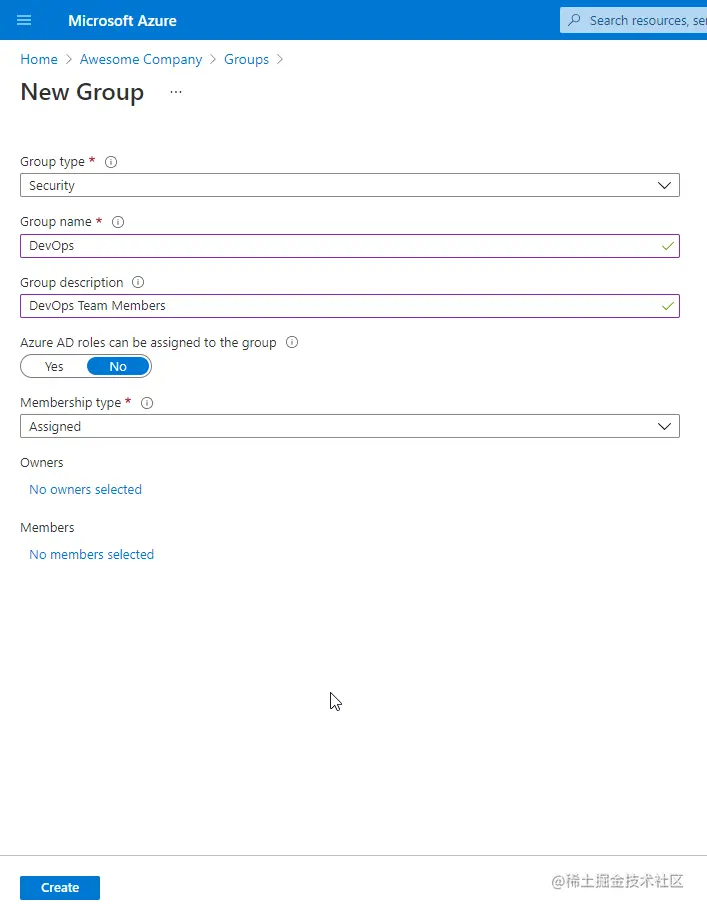The height and width of the screenshot is (913, 707).
Task: Click the Group type info icon
Action: click(110, 161)
